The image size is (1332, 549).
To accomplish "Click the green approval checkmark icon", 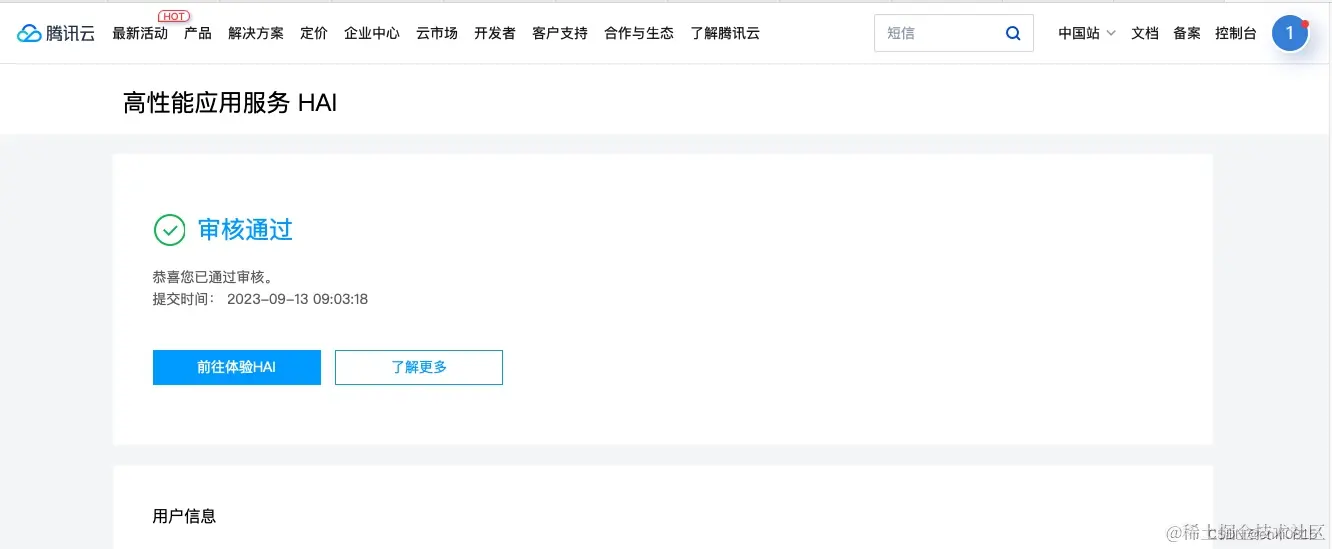I will (169, 230).
